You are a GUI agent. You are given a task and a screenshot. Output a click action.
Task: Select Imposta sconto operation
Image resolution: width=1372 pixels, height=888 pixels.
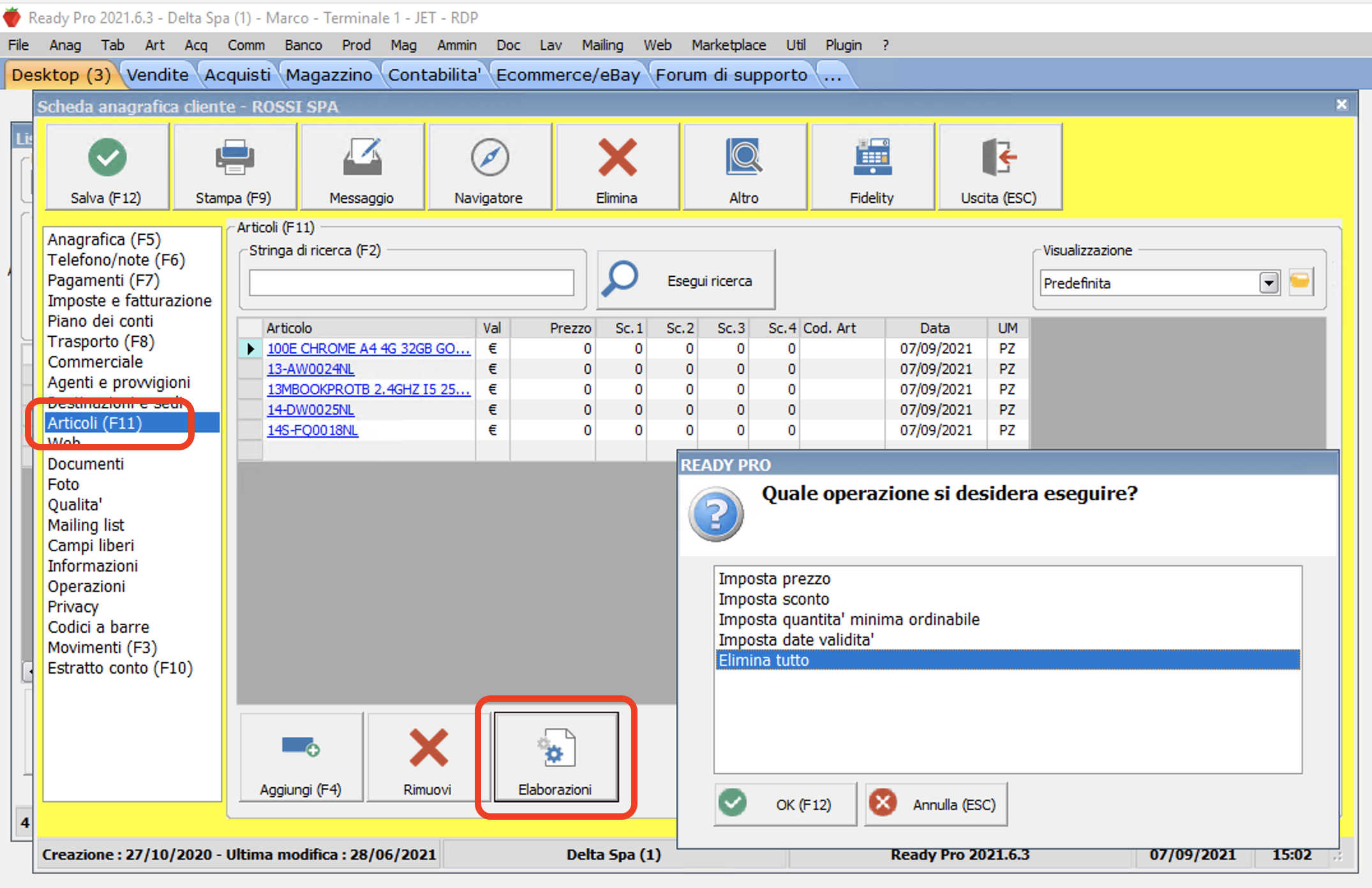pyautogui.click(x=1008, y=599)
